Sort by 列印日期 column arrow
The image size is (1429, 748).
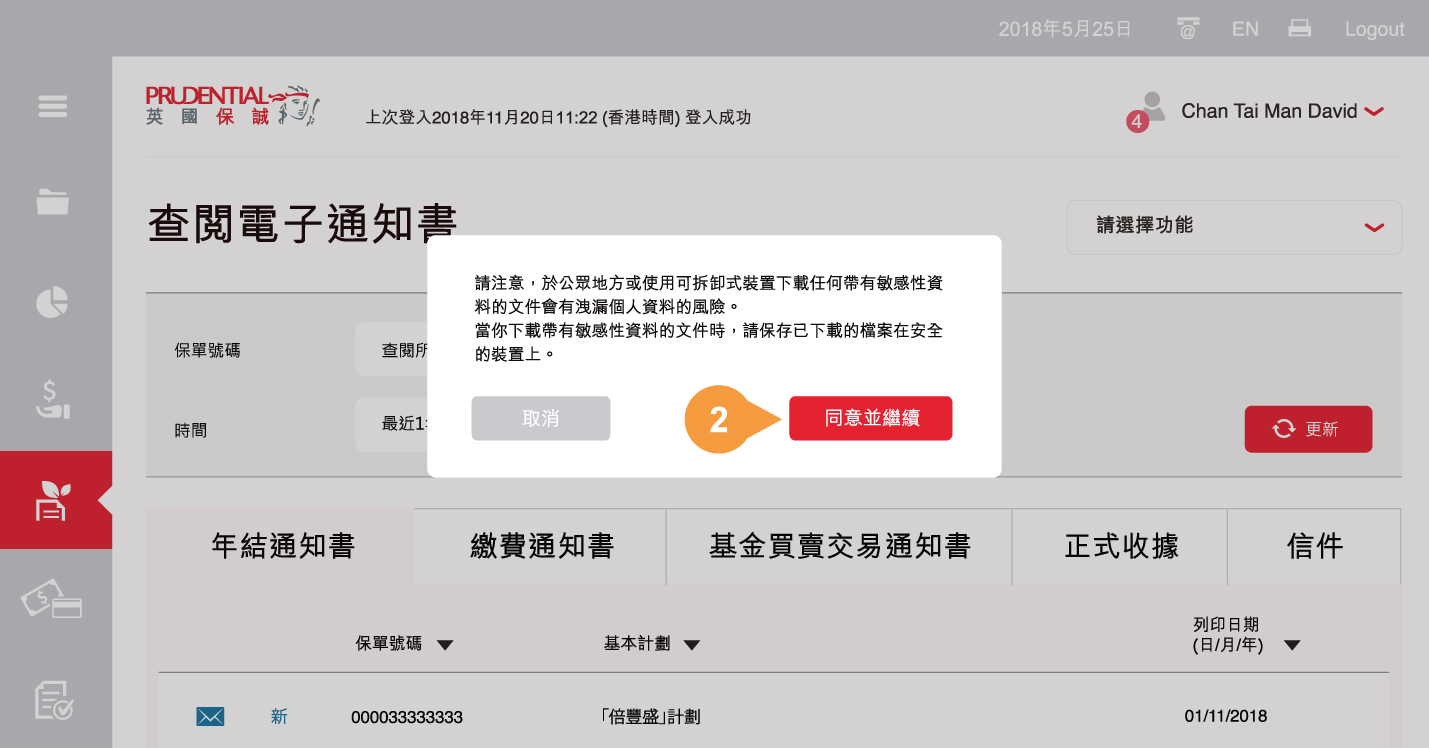pyautogui.click(x=1291, y=645)
